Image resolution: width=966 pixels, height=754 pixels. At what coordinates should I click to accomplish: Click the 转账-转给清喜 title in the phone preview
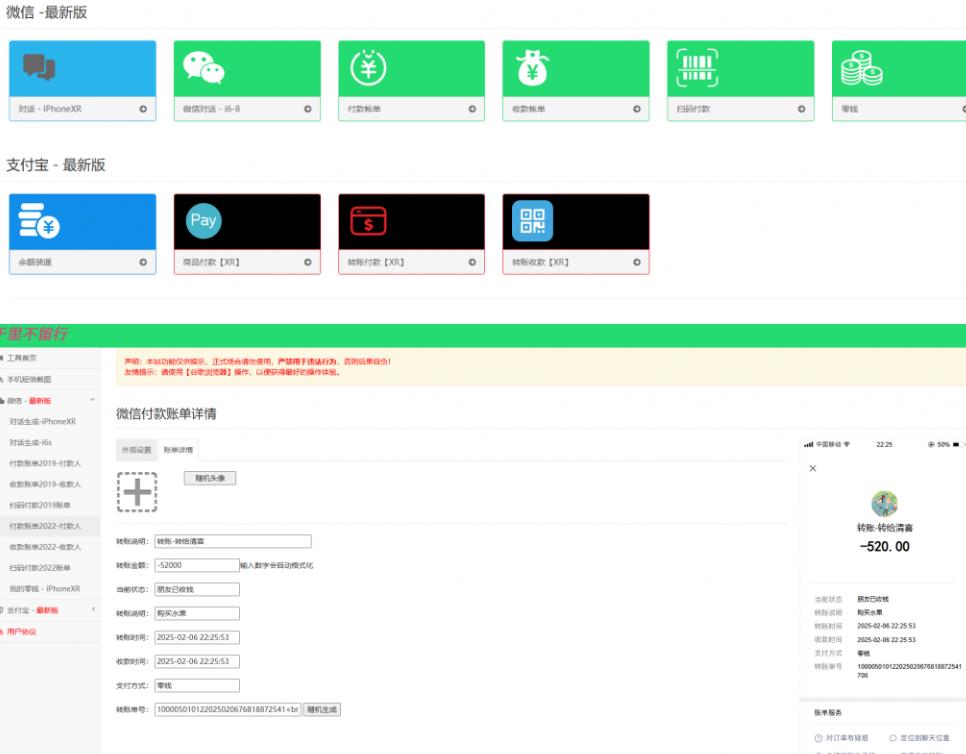click(x=885, y=528)
